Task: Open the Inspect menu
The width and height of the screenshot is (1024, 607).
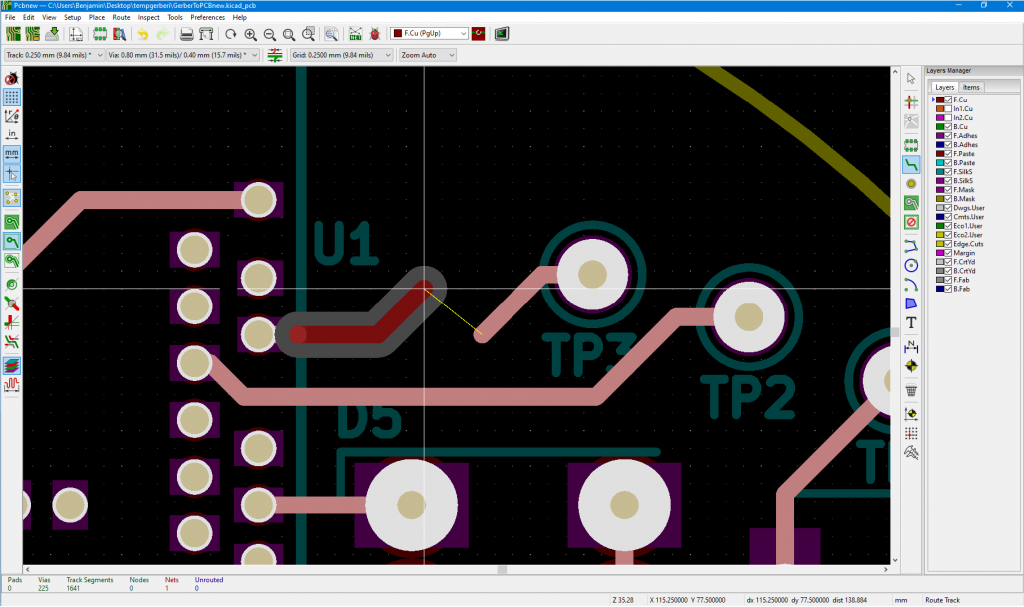Action: coord(148,17)
